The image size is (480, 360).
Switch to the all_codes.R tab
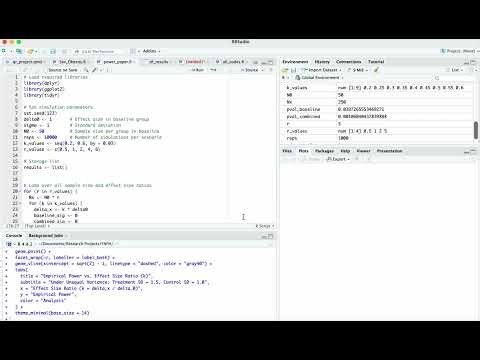tap(233, 62)
